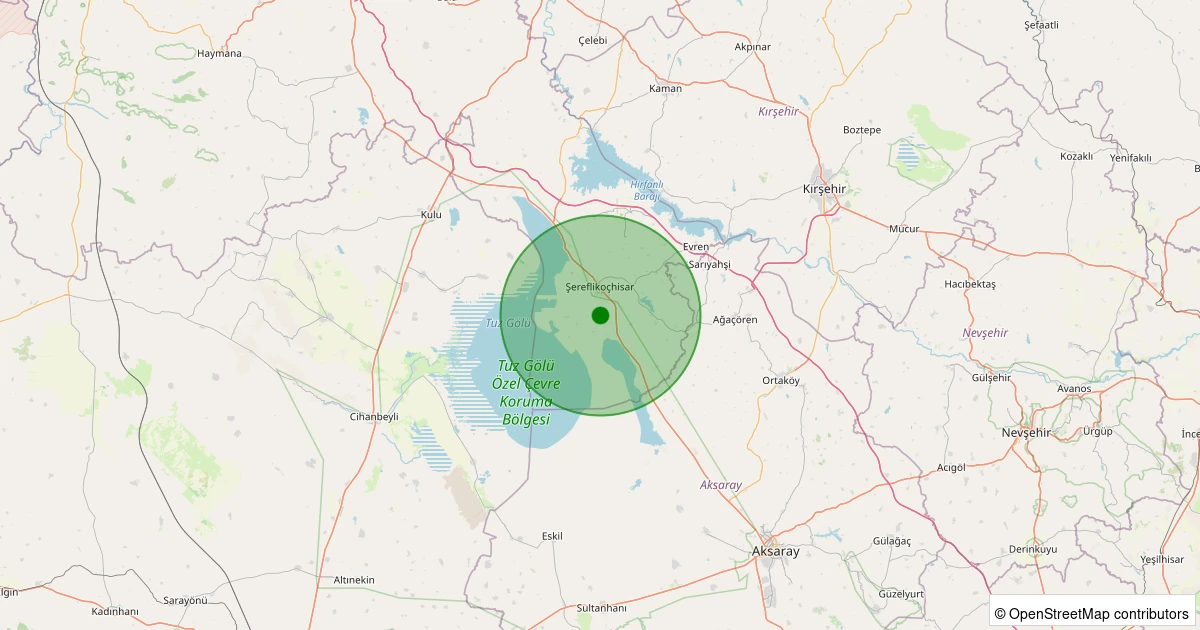
Task: Select the Şereflikoçhisar town label
Action: pyautogui.click(x=600, y=287)
